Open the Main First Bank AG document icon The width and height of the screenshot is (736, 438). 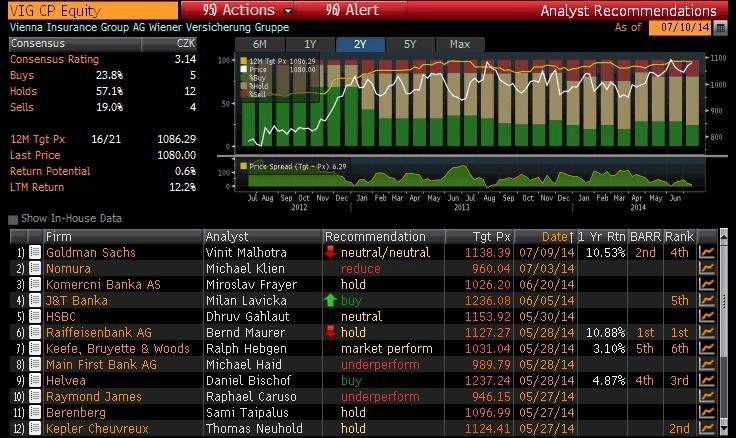click(x=35, y=364)
